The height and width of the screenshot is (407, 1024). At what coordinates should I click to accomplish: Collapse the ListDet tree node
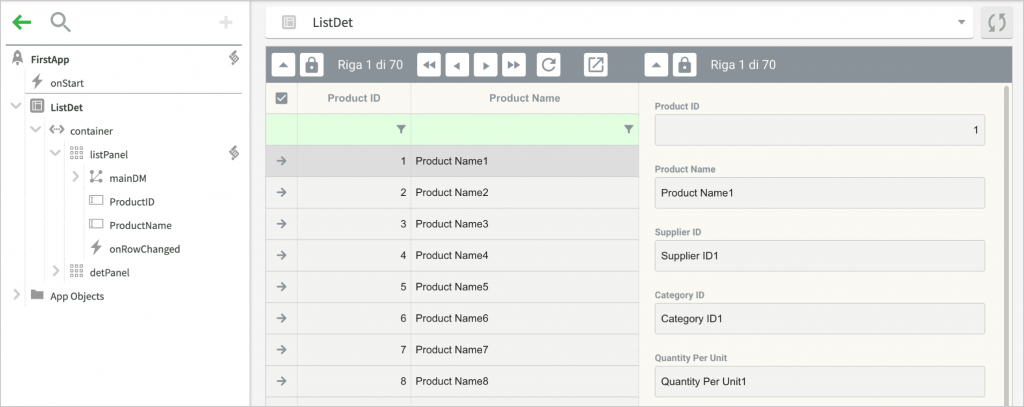tap(16, 106)
